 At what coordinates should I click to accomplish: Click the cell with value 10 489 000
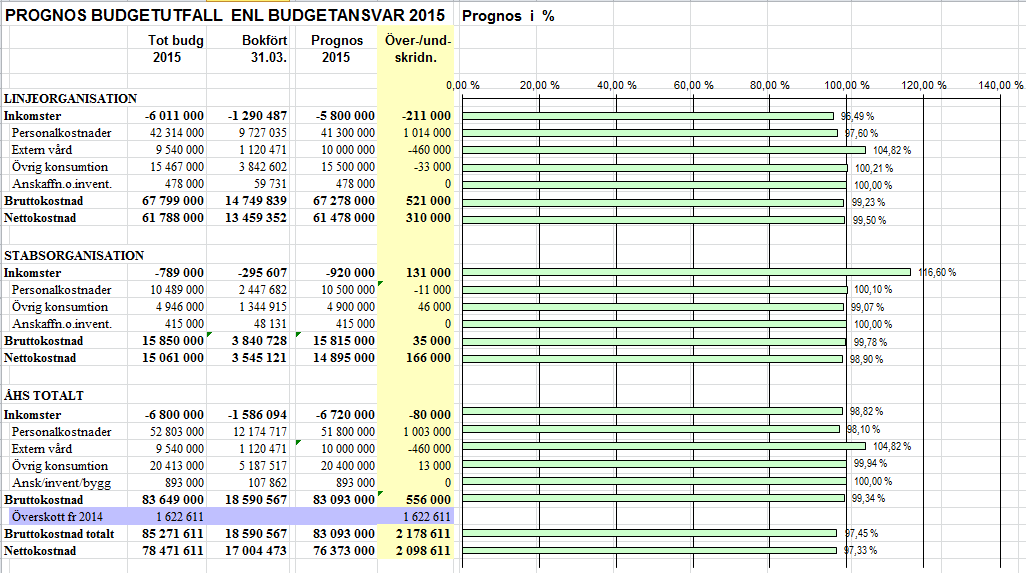[x=177, y=290]
